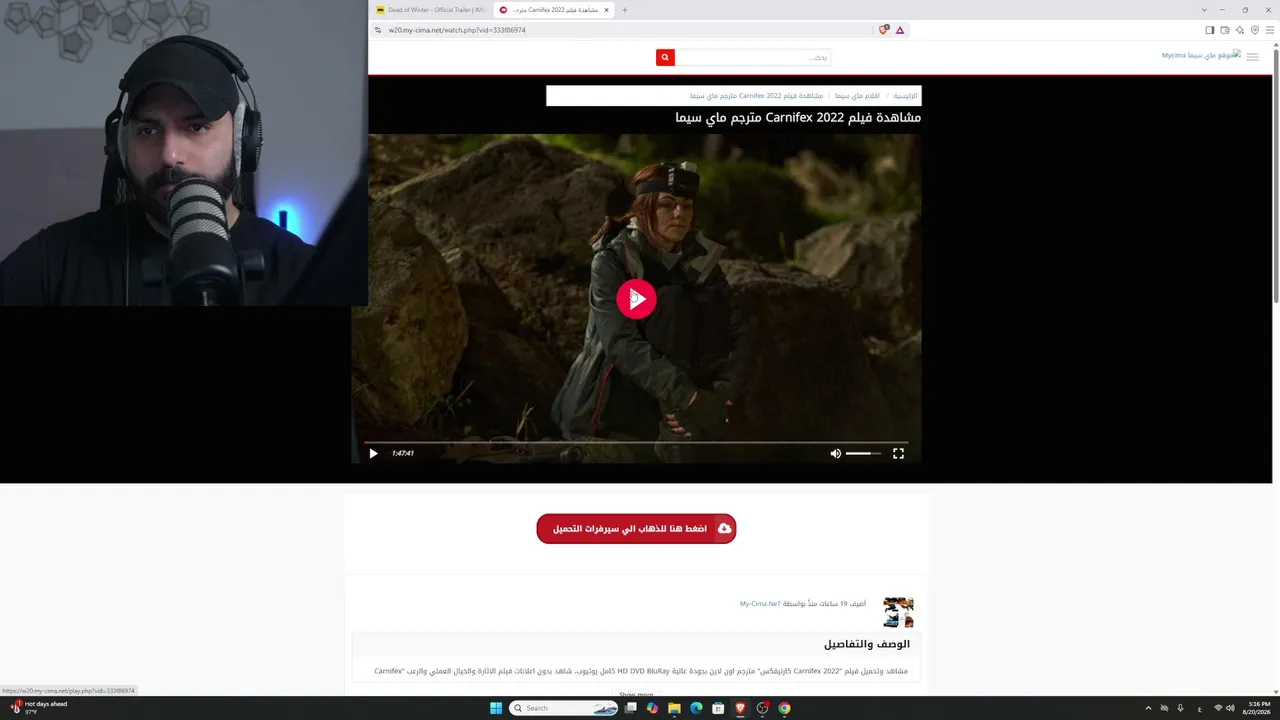Viewport: 1280px width, 720px height.
Task: Open the site hamburger menu
Action: click(1252, 57)
